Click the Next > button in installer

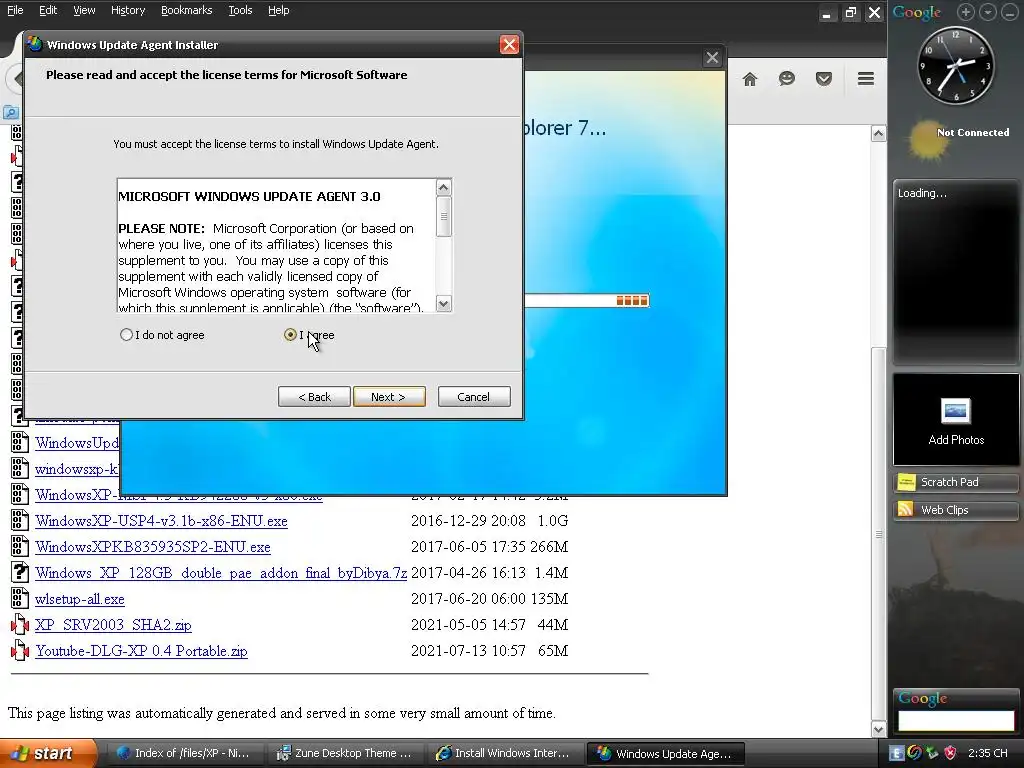click(x=389, y=396)
